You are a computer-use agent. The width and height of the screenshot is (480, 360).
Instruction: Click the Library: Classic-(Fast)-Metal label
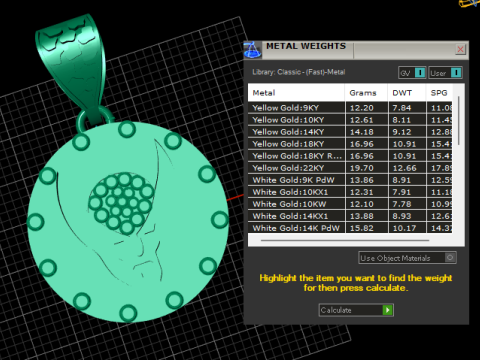click(299, 72)
